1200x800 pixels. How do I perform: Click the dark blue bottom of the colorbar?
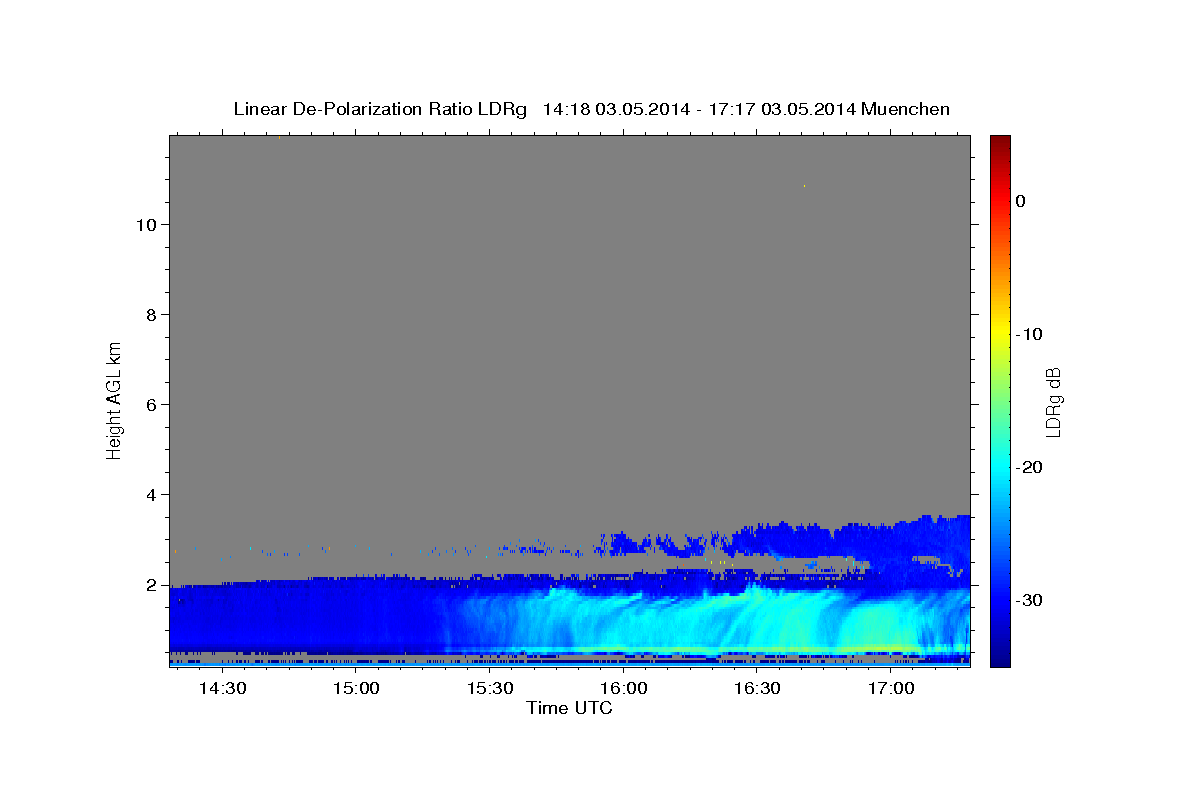[1000, 658]
